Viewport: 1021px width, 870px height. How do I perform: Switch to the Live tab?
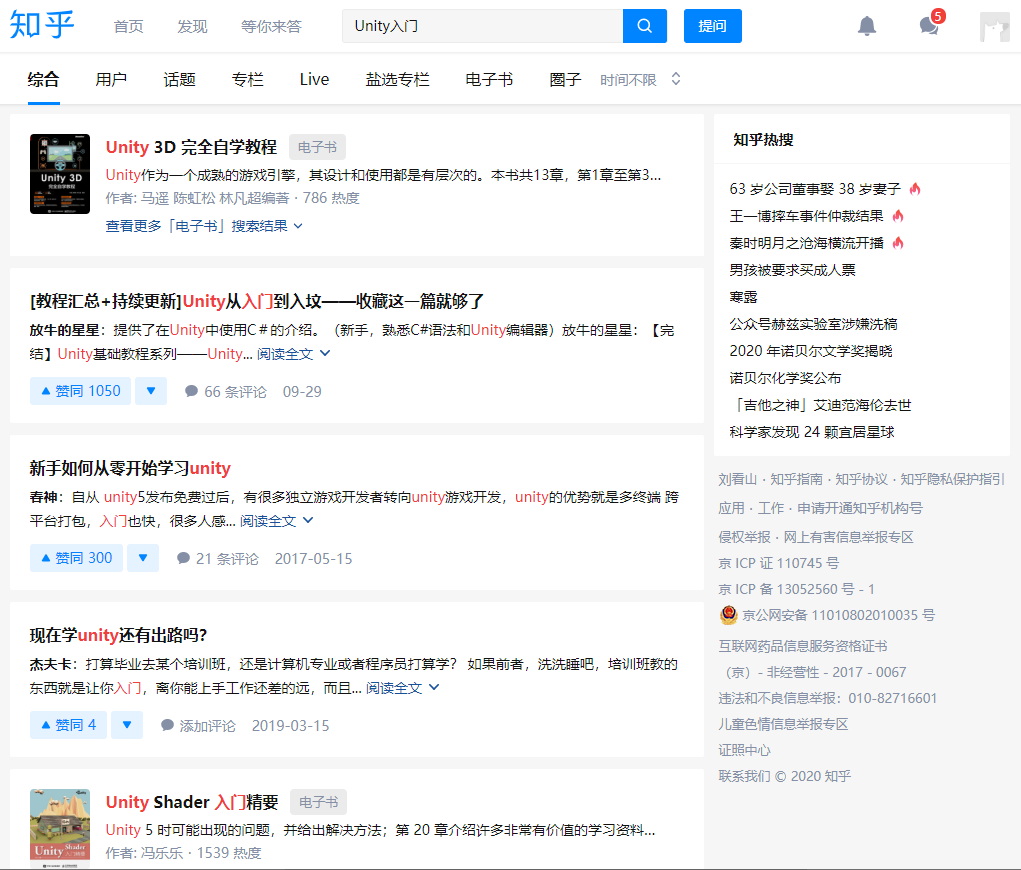pyautogui.click(x=315, y=79)
